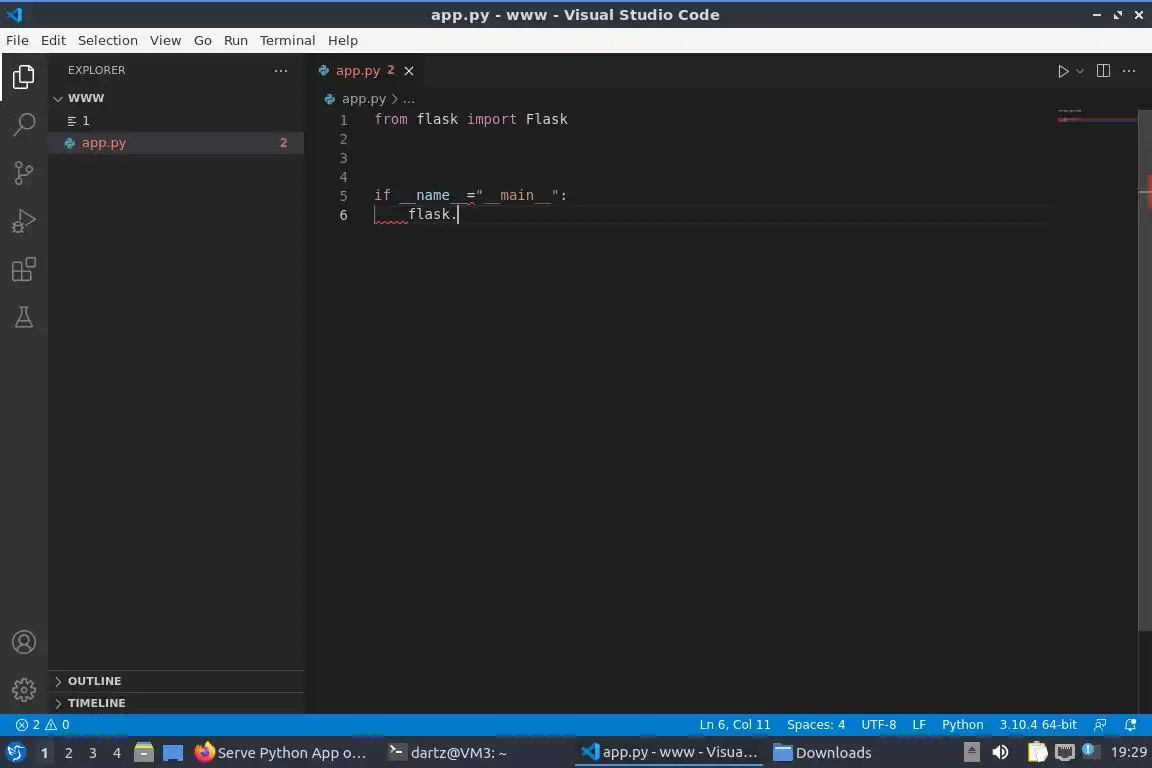Screen dimensions: 1152x768
Task: Open the Source Control view
Action: pos(24,173)
